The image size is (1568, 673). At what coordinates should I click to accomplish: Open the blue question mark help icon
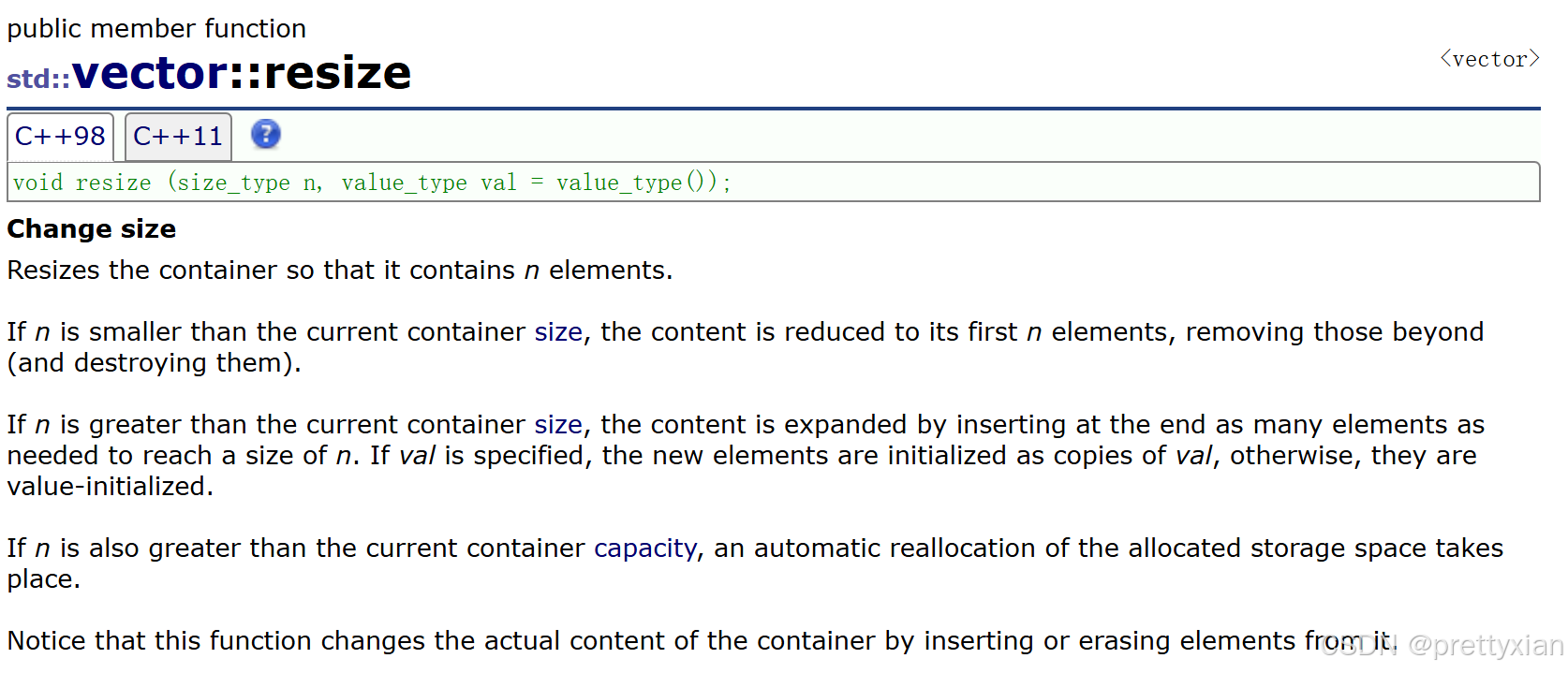point(266,135)
